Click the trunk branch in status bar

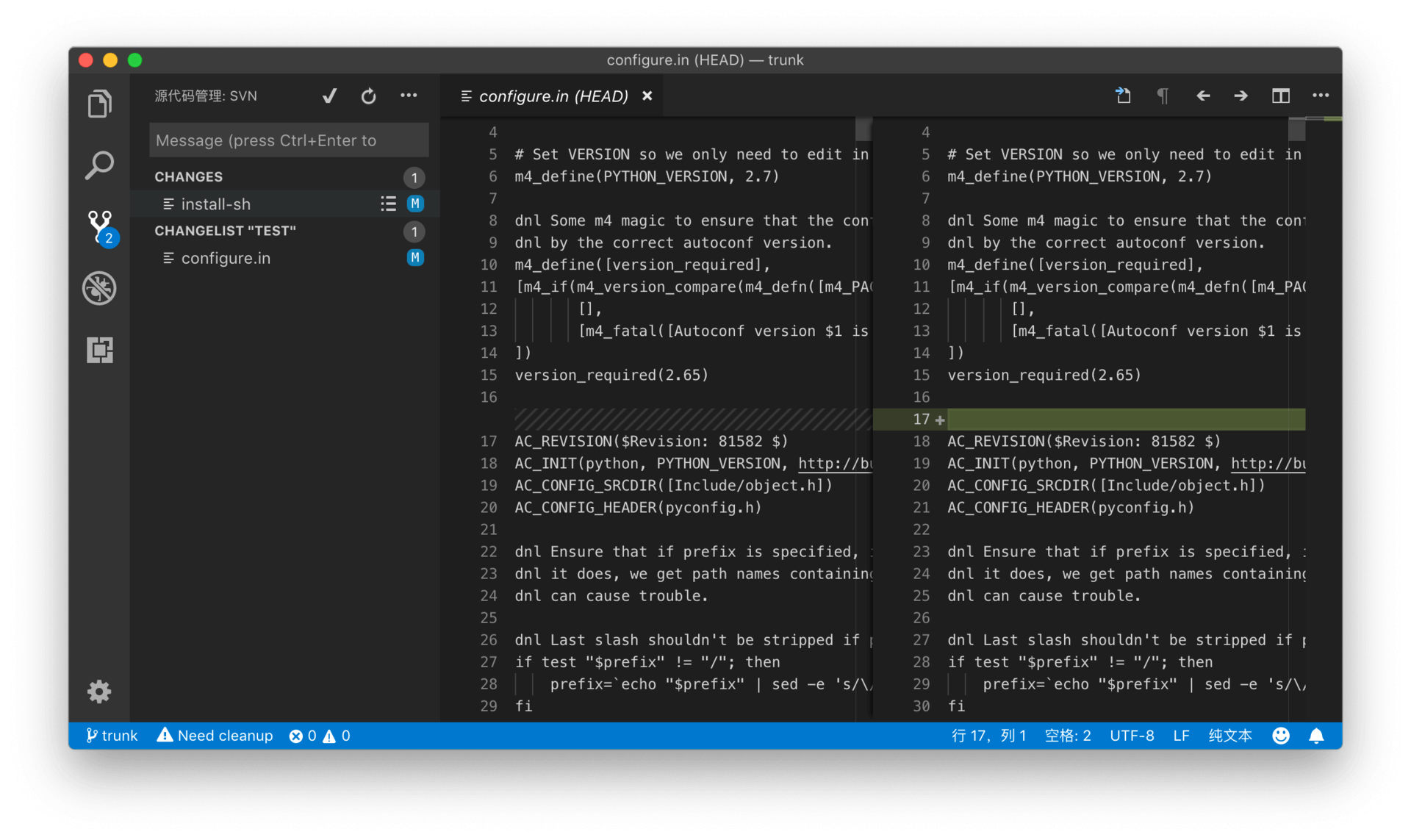point(112,736)
